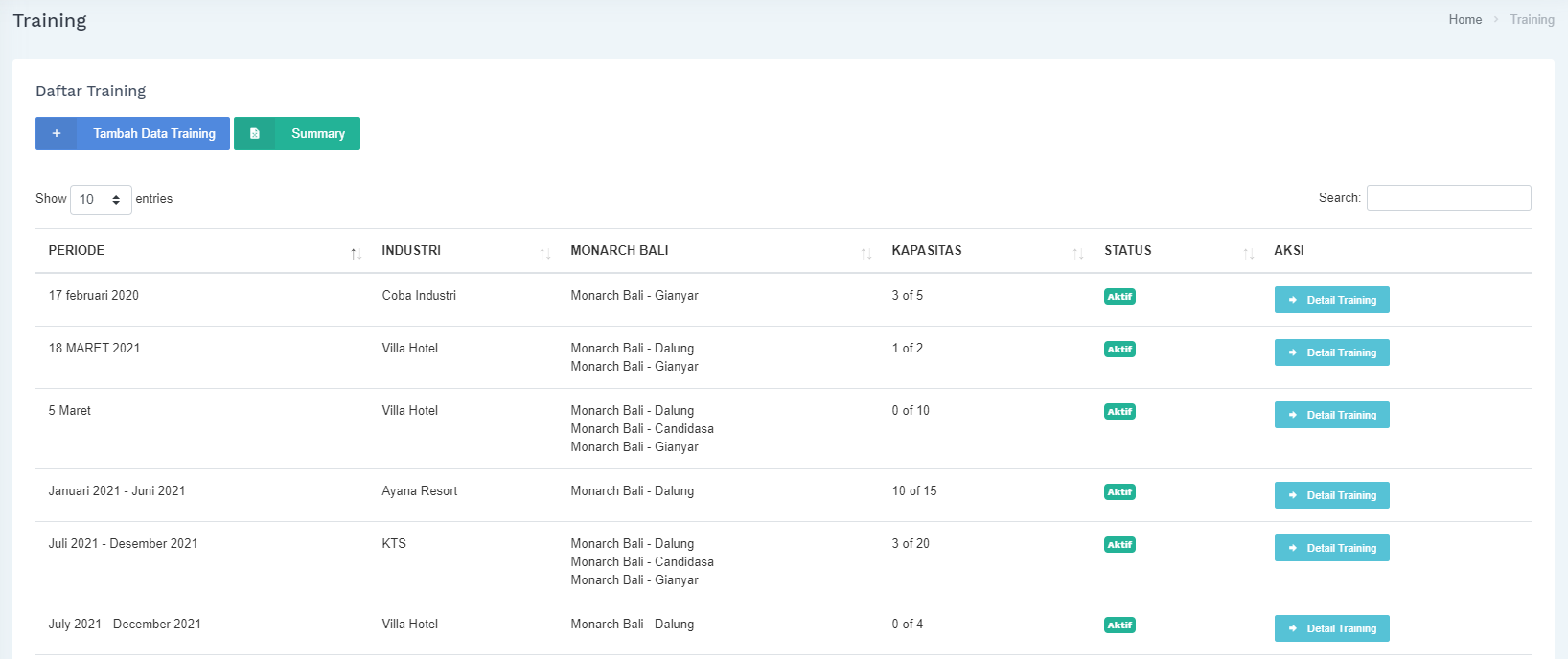Viewport: 1568px width, 659px height.
Task: Go to Home in the breadcrumb
Action: click(1464, 19)
